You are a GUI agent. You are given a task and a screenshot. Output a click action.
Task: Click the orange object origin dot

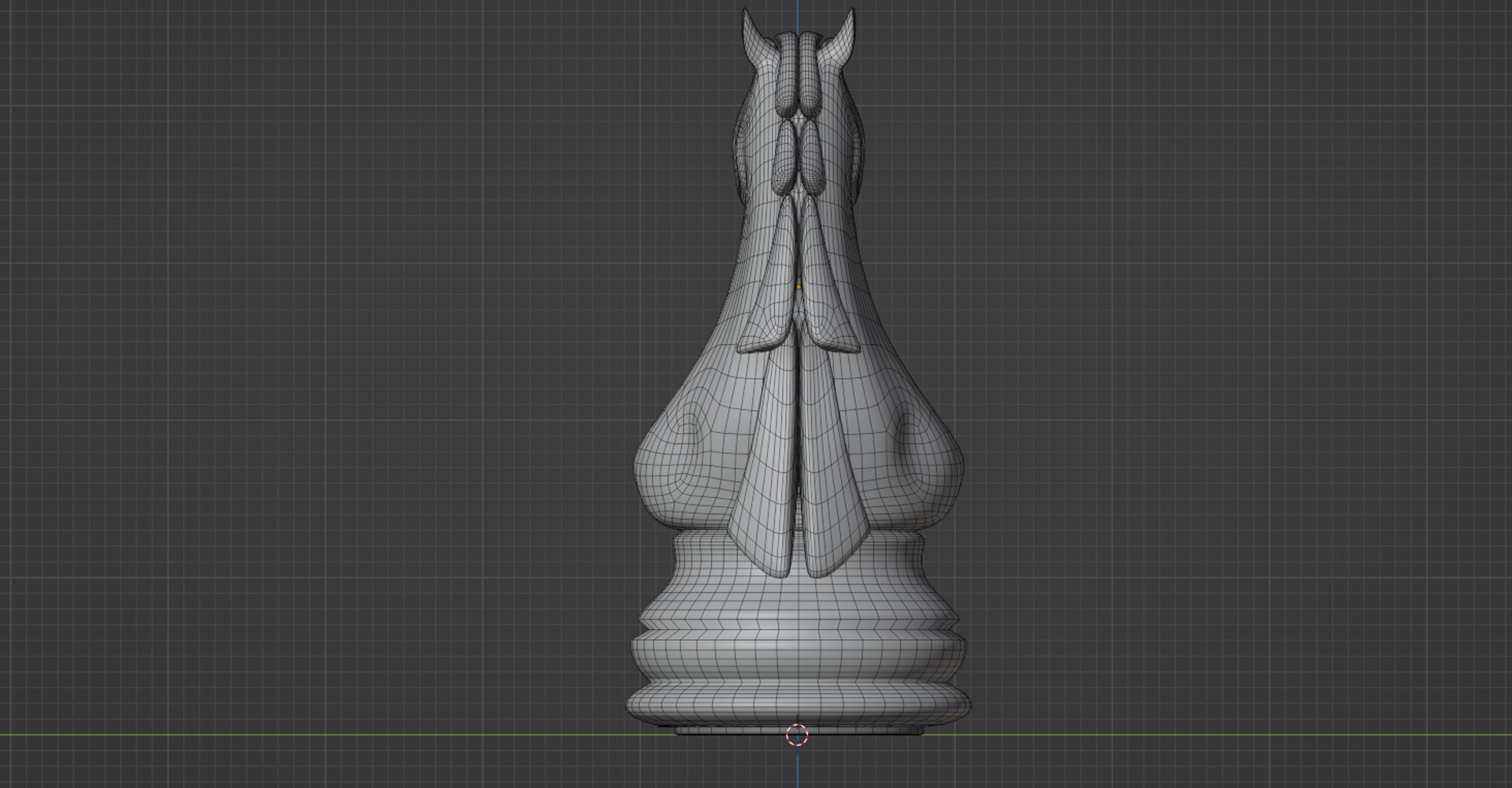pyautogui.click(x=798, y=287)
